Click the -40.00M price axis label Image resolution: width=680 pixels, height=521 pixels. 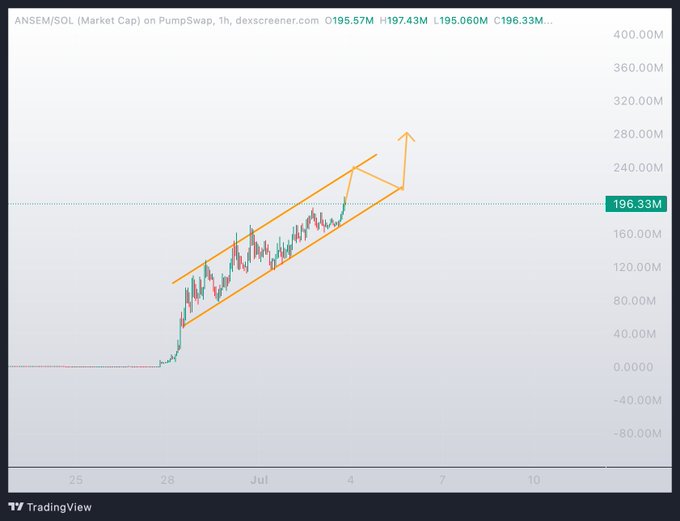(x=637, y=400)
